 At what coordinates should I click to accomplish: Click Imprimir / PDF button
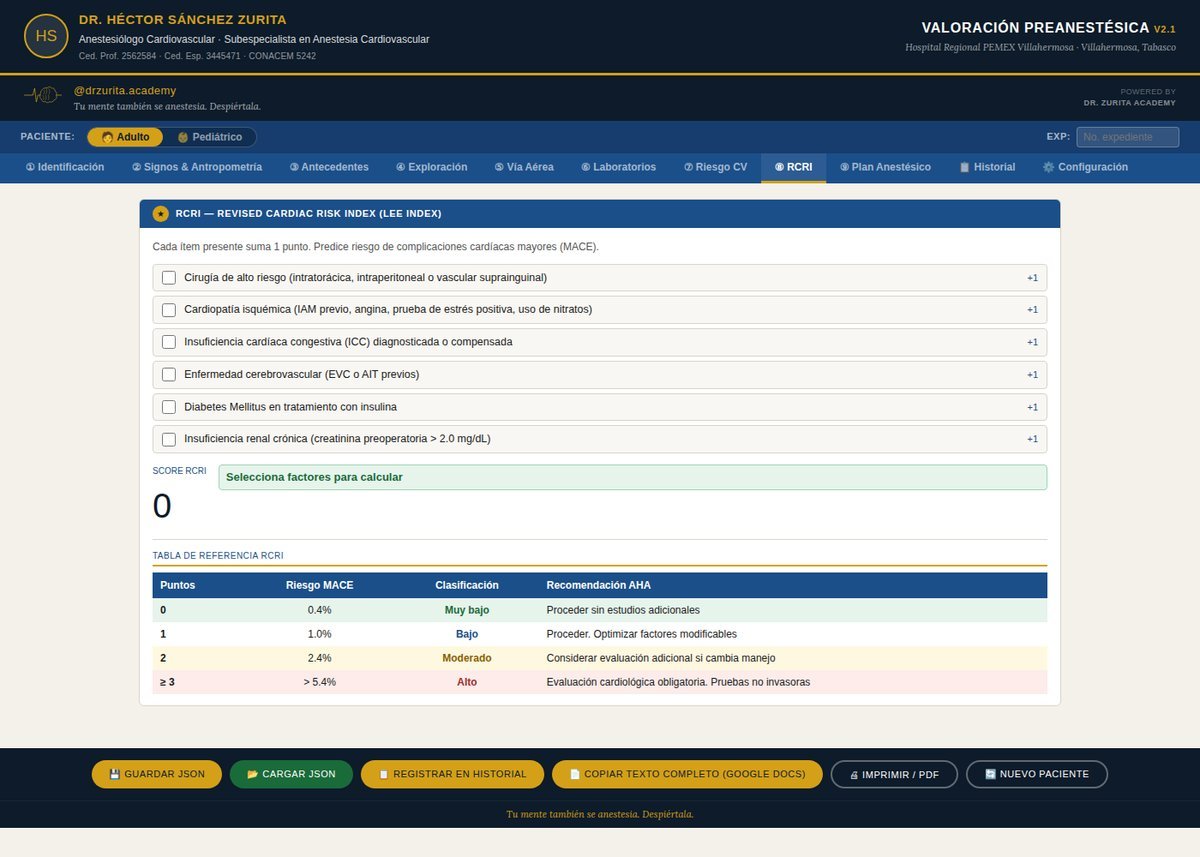coord(894,774)
